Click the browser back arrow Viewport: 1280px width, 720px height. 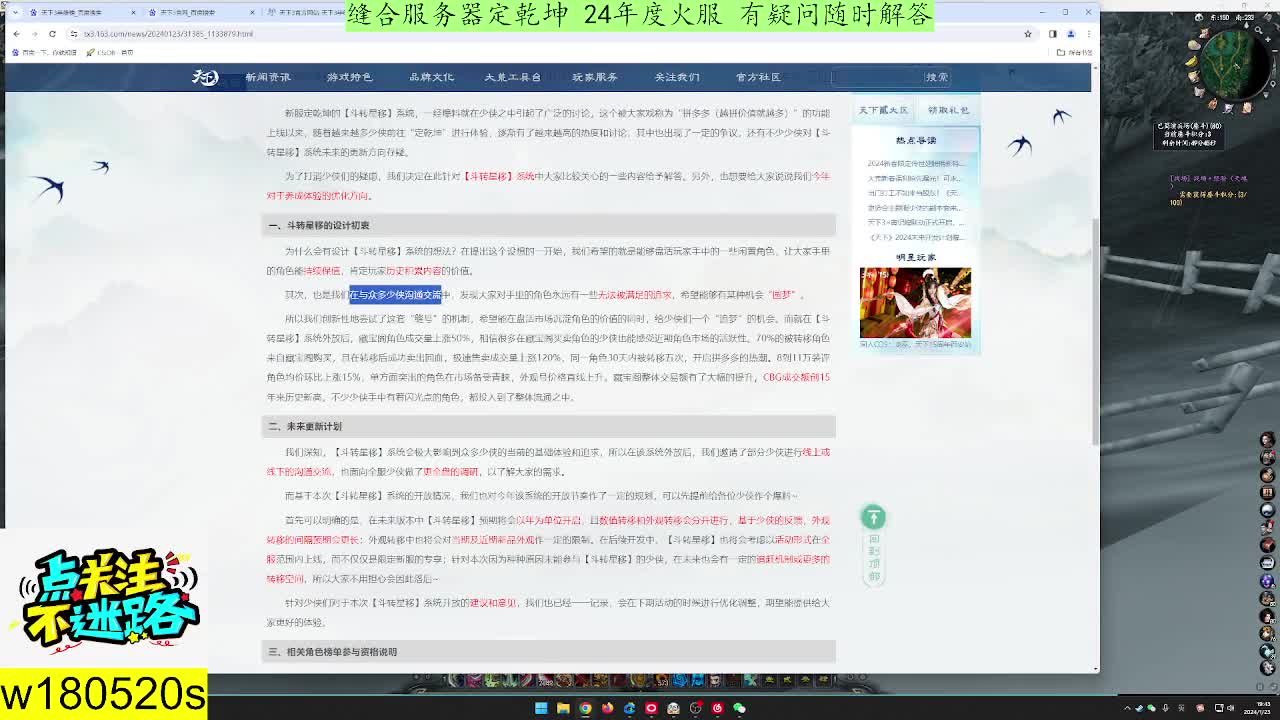(x=16, y=33)
